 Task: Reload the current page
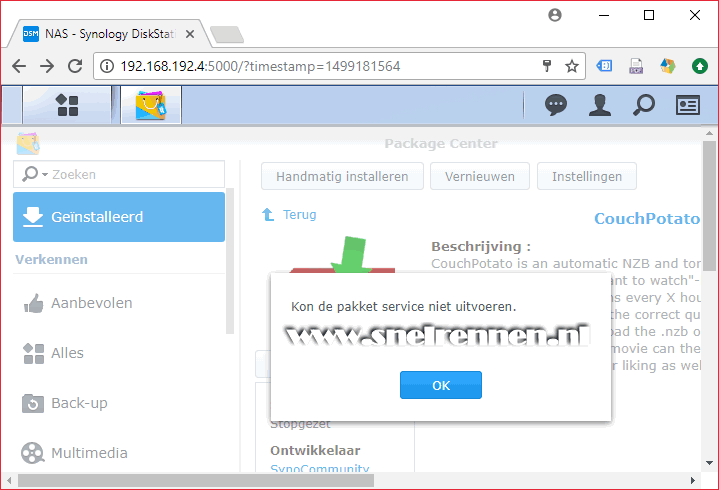pos(75,66)
